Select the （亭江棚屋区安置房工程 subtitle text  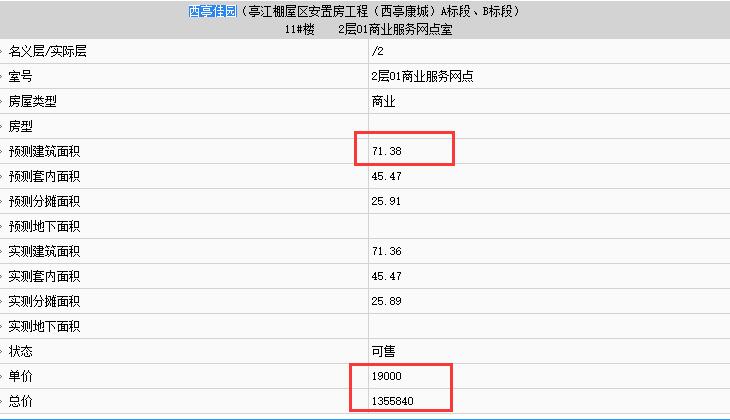304,11
